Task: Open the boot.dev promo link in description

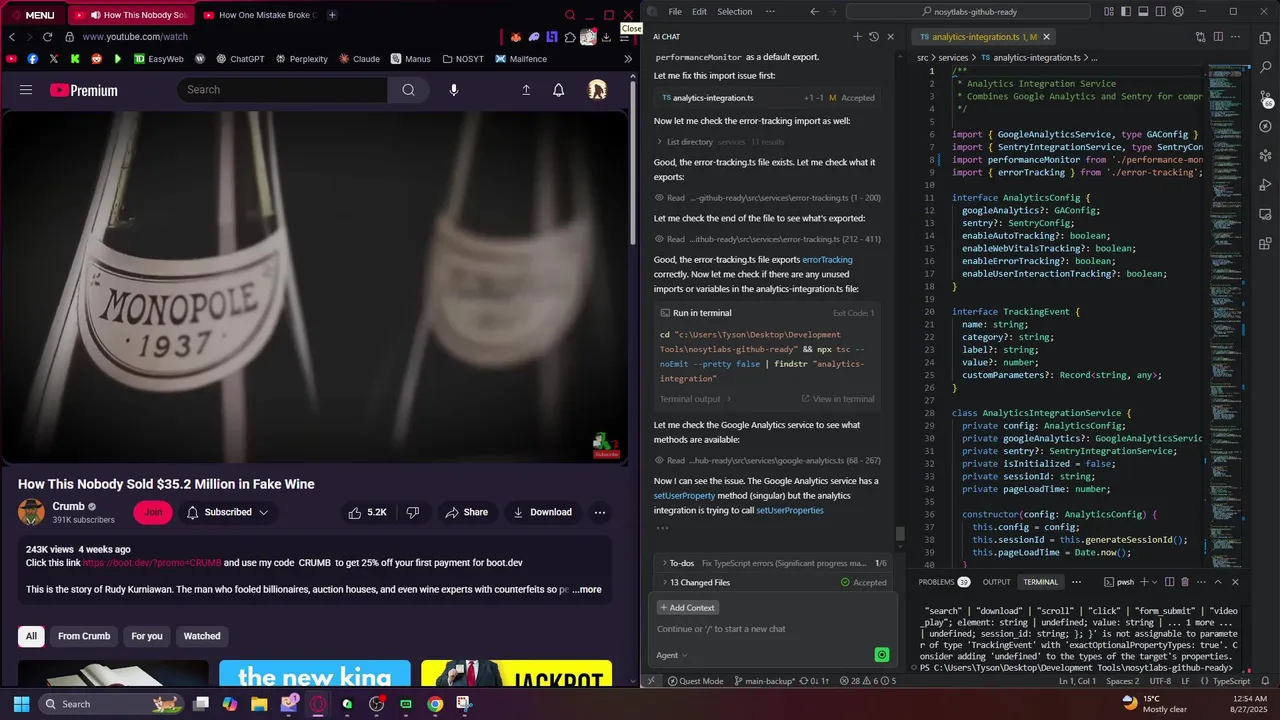Action: [152, 563]
